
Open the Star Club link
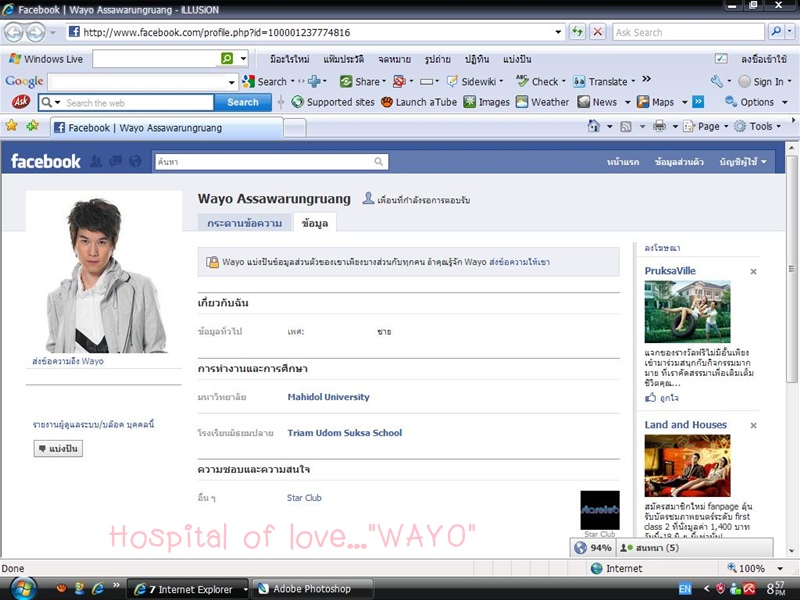304,497
